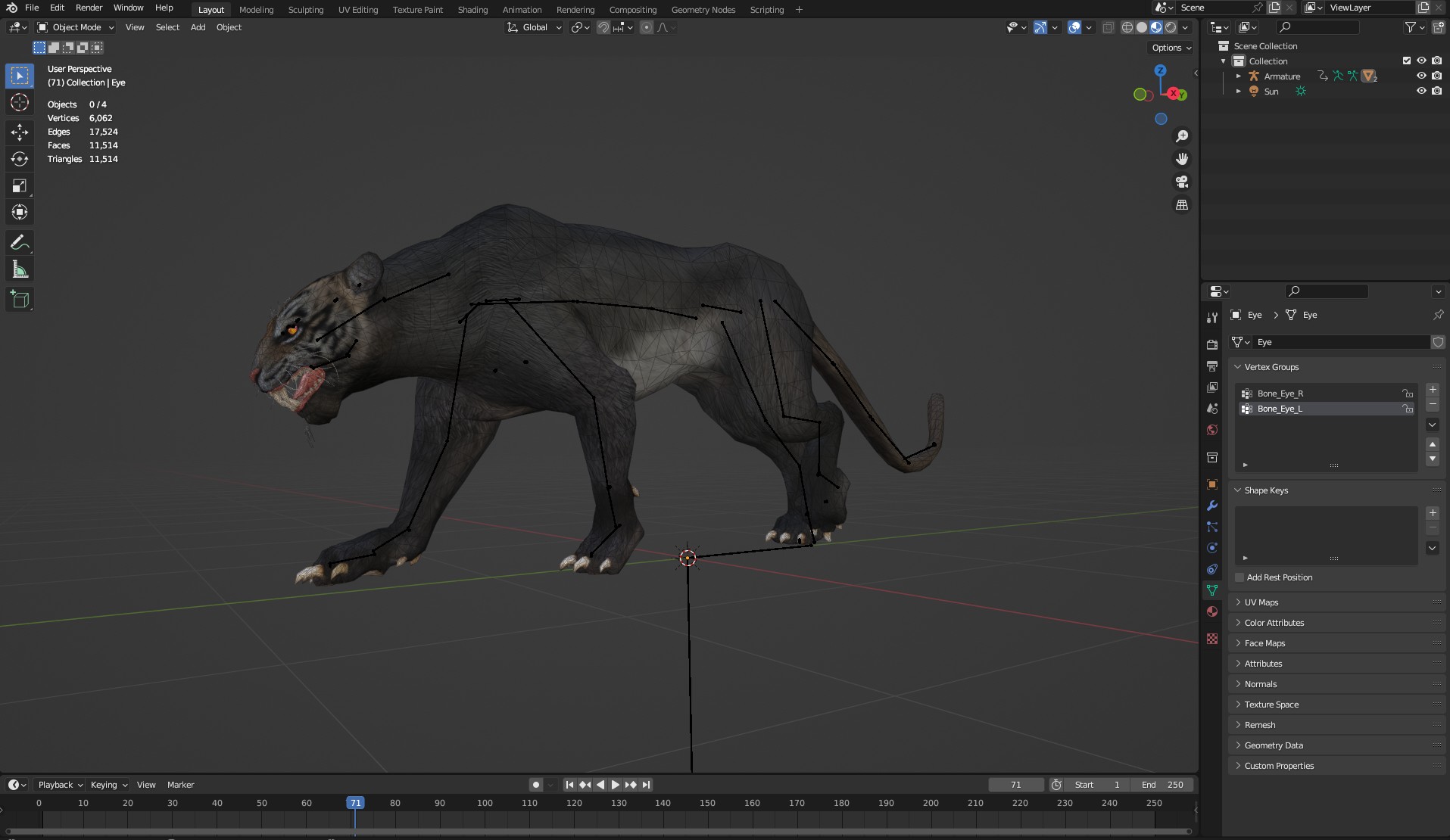
Task: Hide the Sun light in viewport
Action: pyautogui.click(x=1421, y=91)
